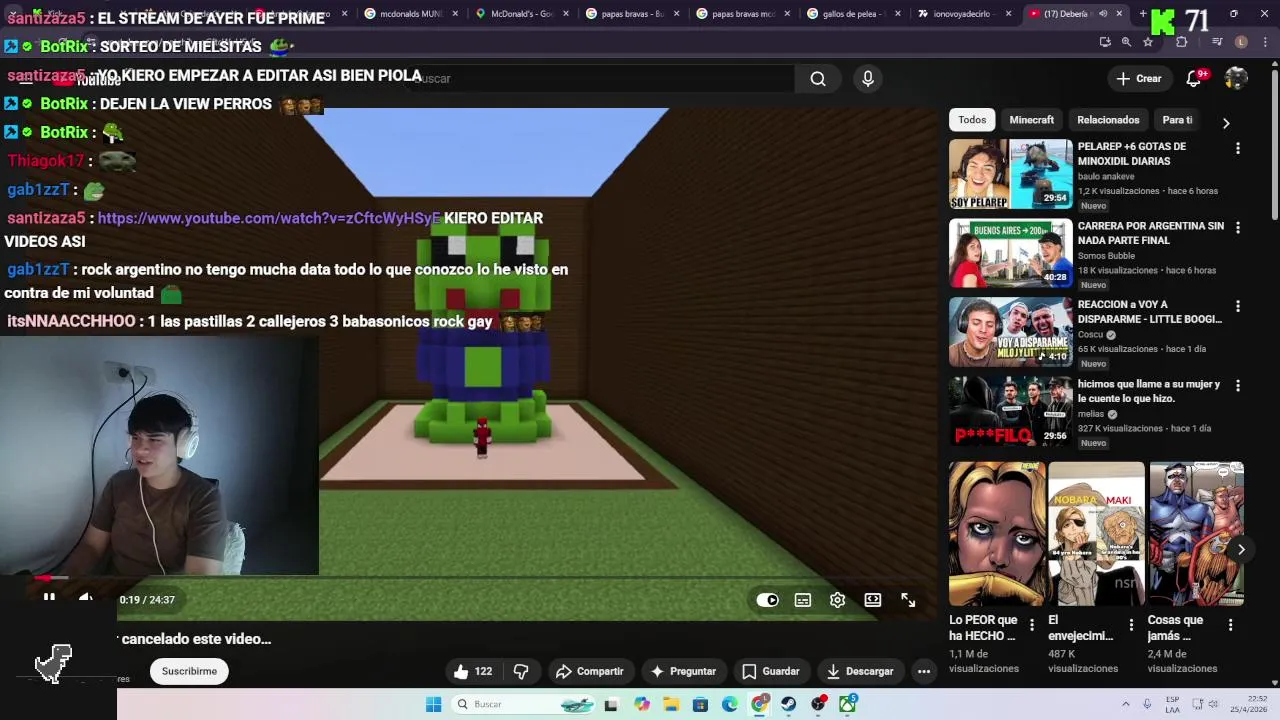The height and width of the screenshot is (720, 1280).
Task: Open Microsoft Edge from the taskbar
Action: coord(730,705)
